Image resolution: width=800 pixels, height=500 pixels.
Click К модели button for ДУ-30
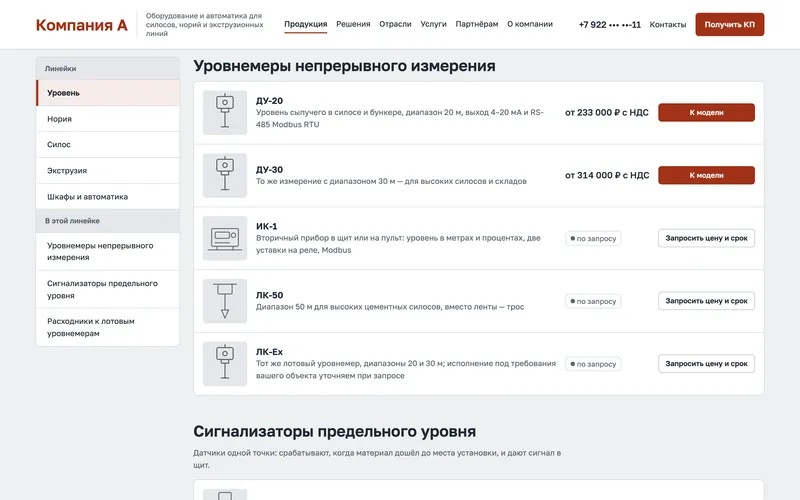click(x=706, y=175)
